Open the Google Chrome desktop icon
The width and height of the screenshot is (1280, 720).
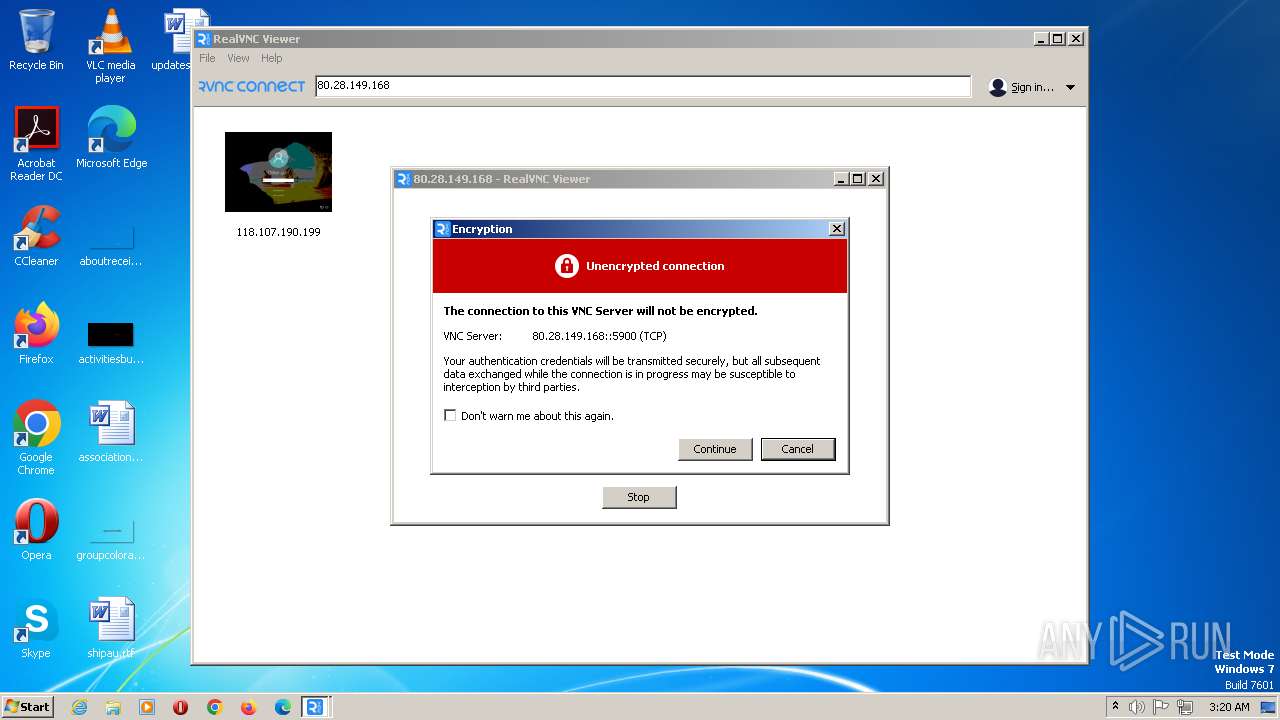[36, 438]
